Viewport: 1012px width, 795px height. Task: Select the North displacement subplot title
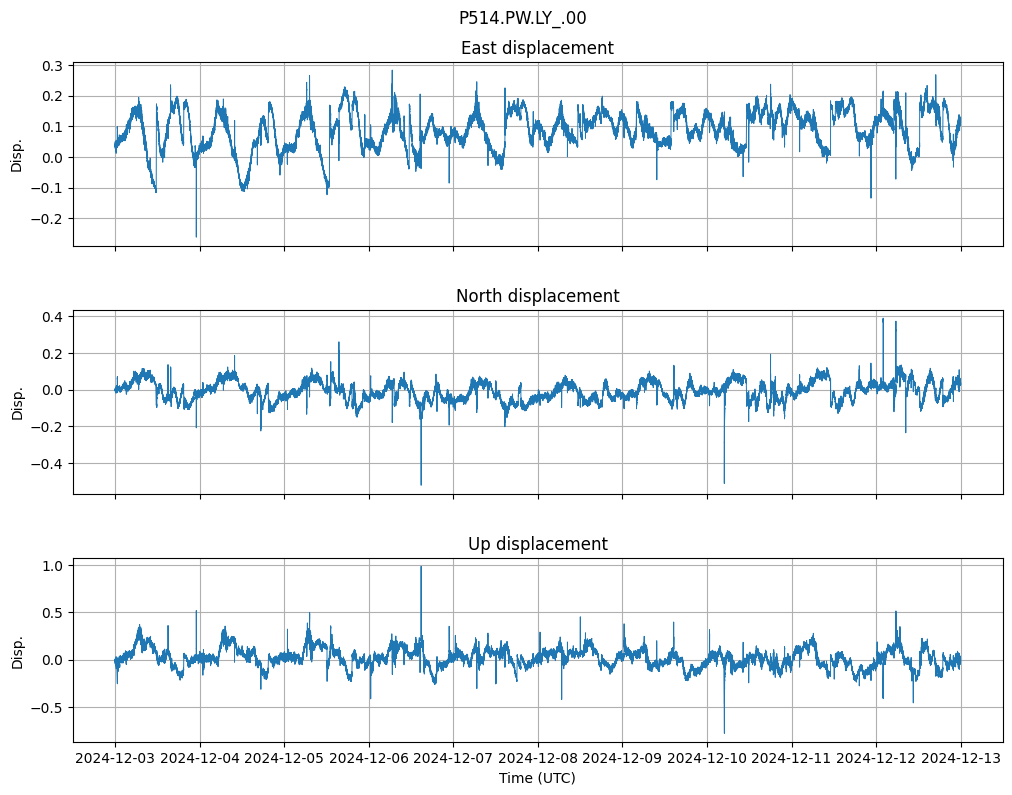[x=537, y=296]
